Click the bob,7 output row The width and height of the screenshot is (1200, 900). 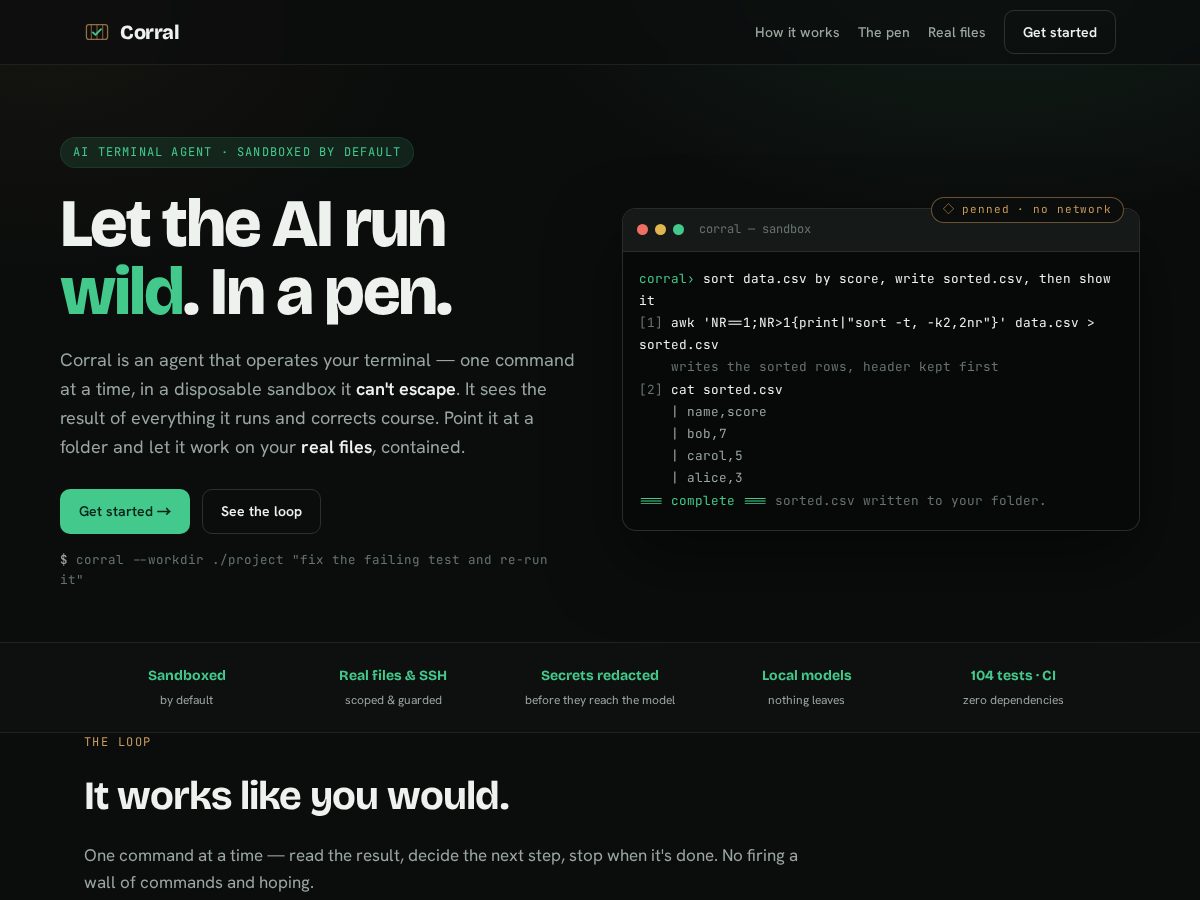[x=699, y=433]
